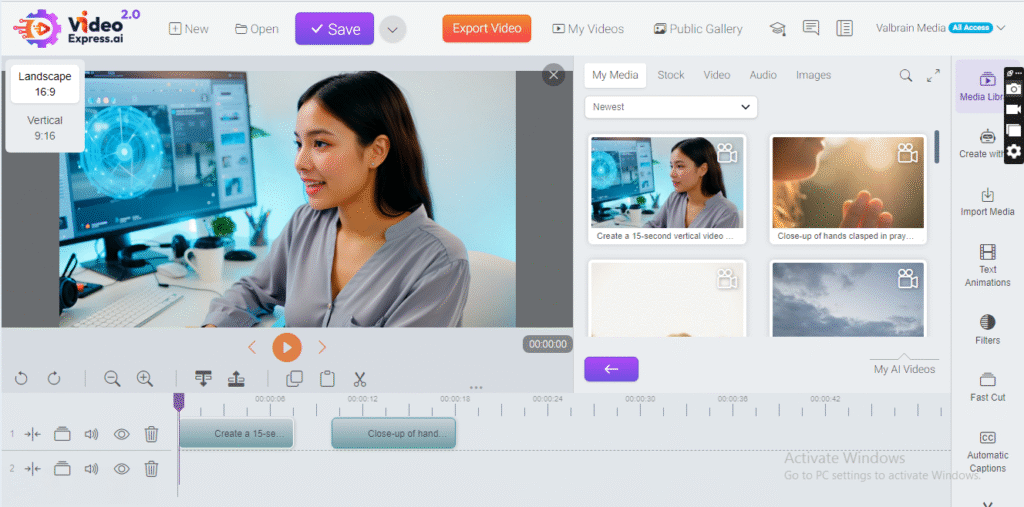
Task: Toggle track 1 visibility eye
Action: [121, 433]
